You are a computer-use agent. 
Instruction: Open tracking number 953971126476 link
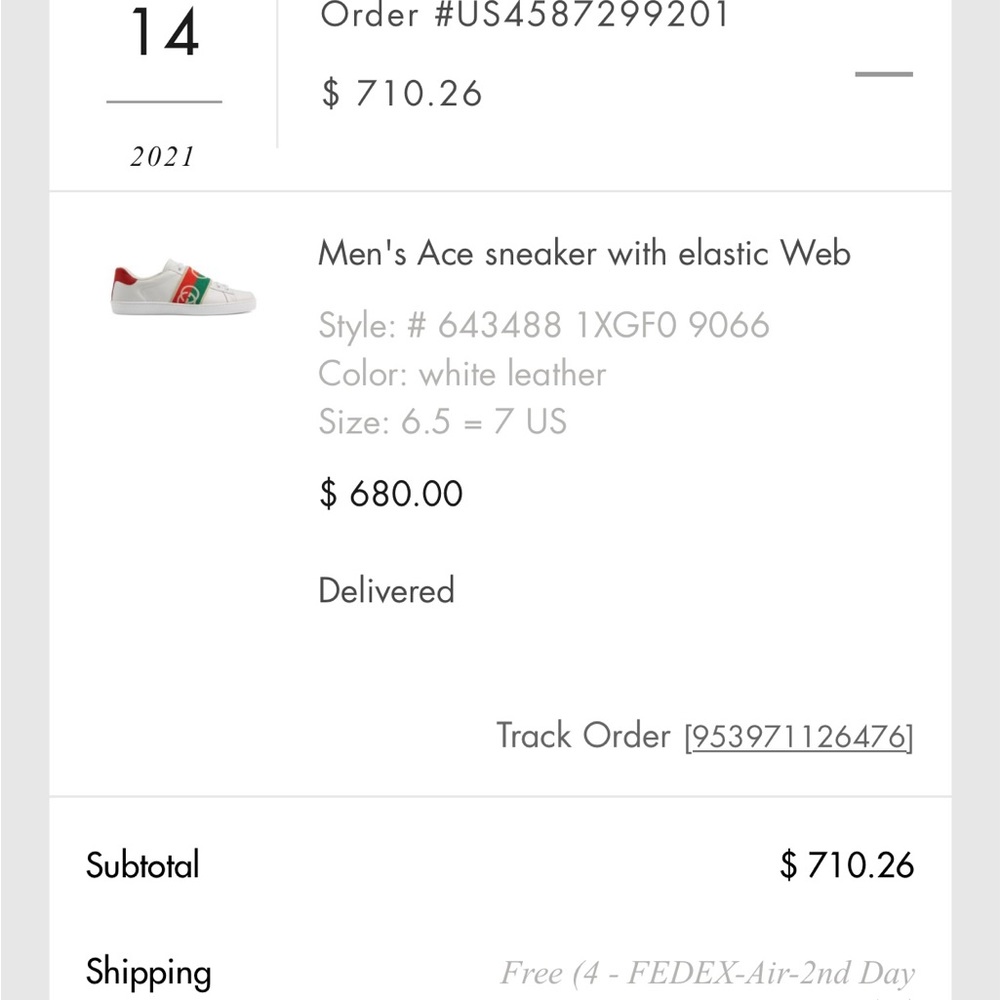(800, 736)
